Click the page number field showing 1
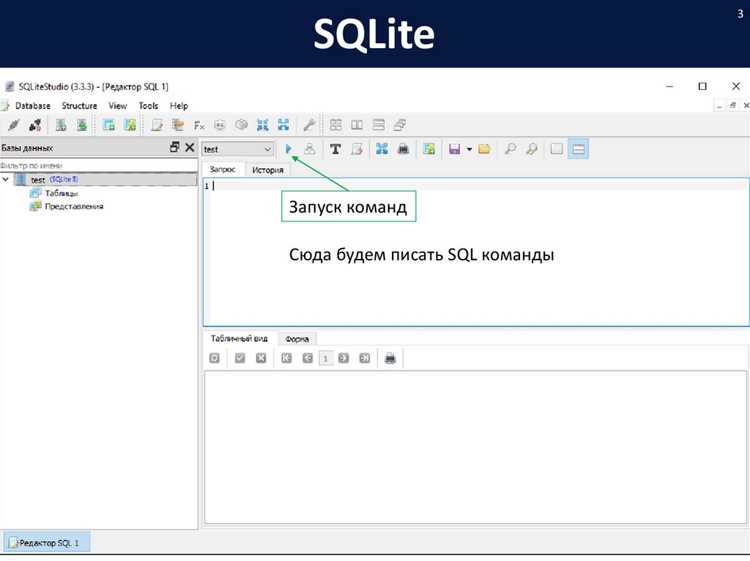This screenshot has height=561, width=750. tap(326, 358)
